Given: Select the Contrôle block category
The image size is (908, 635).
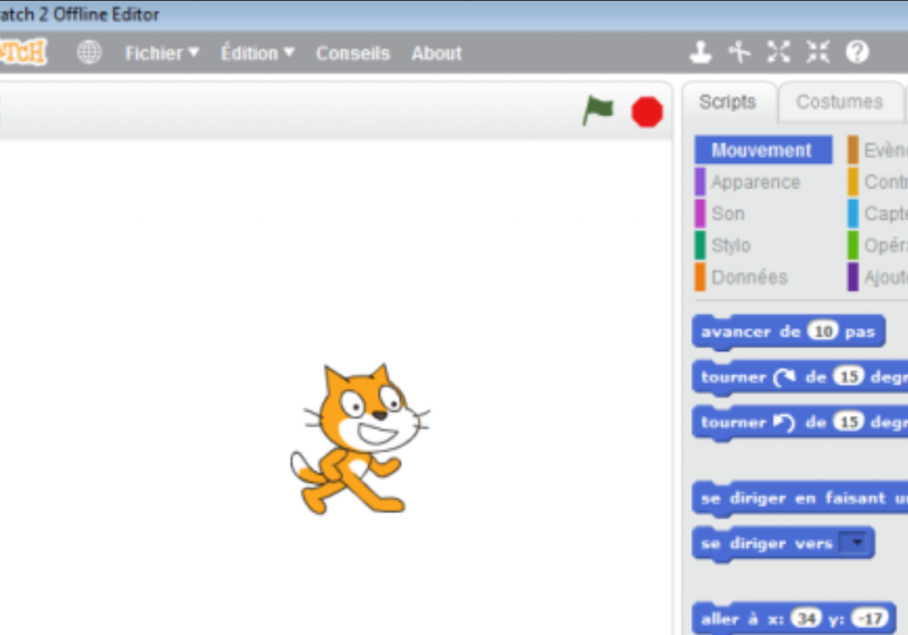Looking at the screenshot, I should pyautogui.click(x=878, y=182).
